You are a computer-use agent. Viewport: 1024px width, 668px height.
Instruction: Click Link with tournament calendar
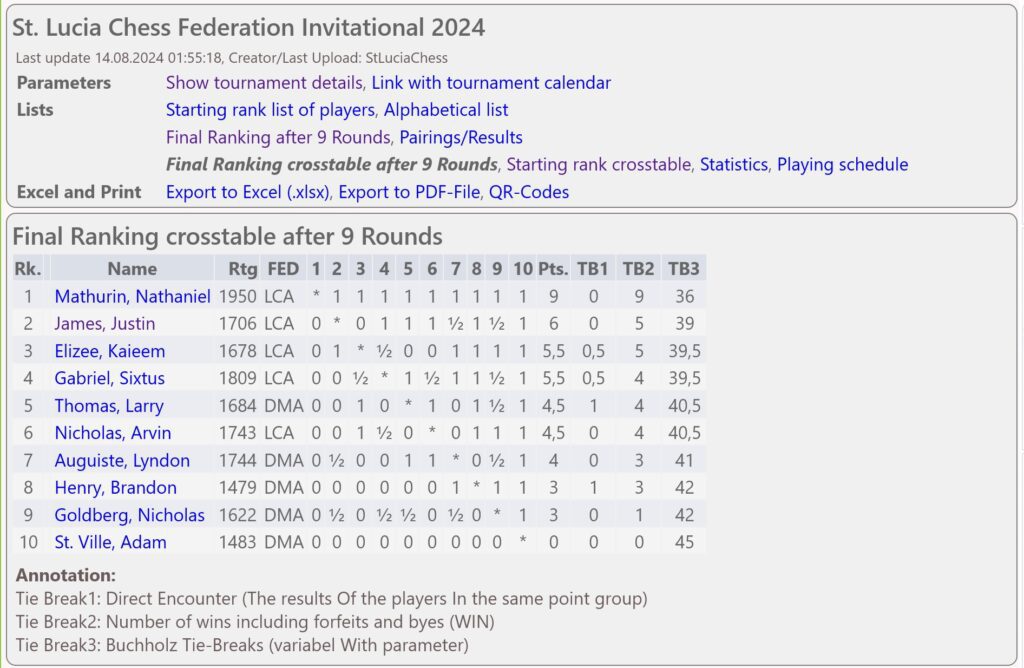pos(491,83)
